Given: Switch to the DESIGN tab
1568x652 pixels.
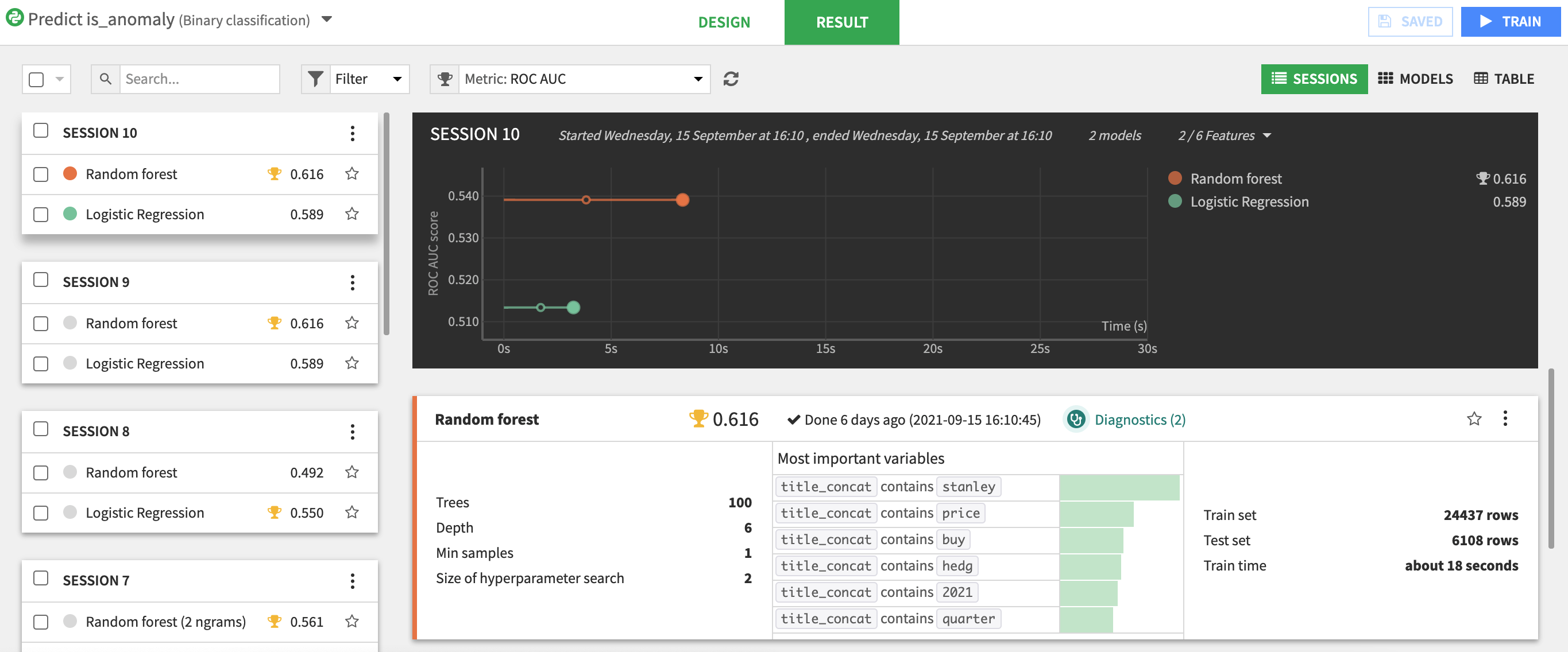Looking at the screenshot, I should (x=724, y=22).
